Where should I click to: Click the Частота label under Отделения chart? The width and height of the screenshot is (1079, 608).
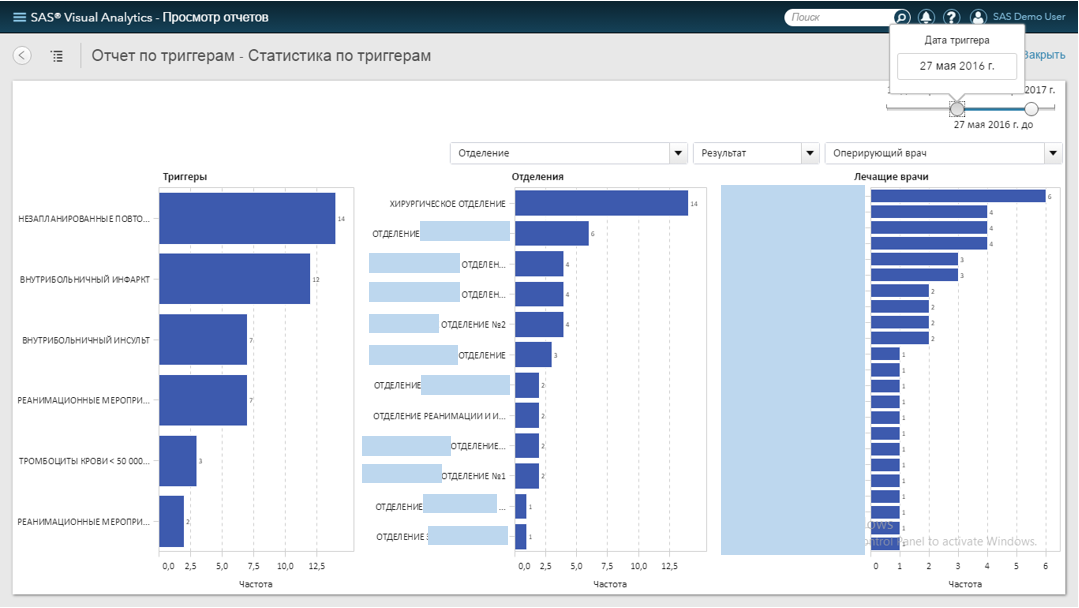coord(610,584)
